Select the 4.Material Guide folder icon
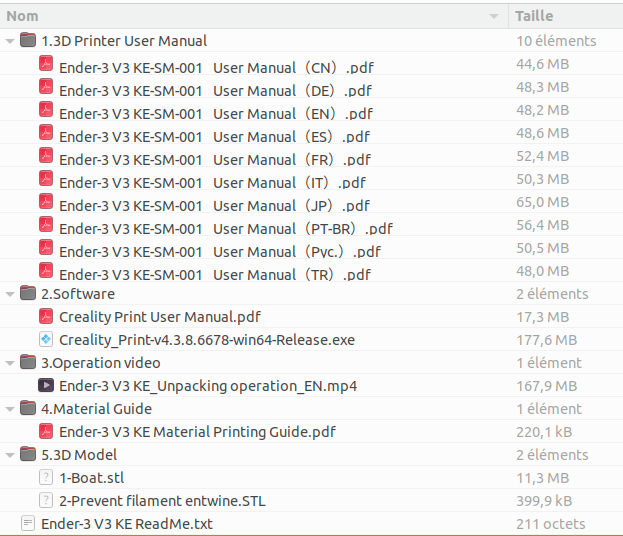Image resolution: width=623 pixels, height=536 pixels. (28, 407)
